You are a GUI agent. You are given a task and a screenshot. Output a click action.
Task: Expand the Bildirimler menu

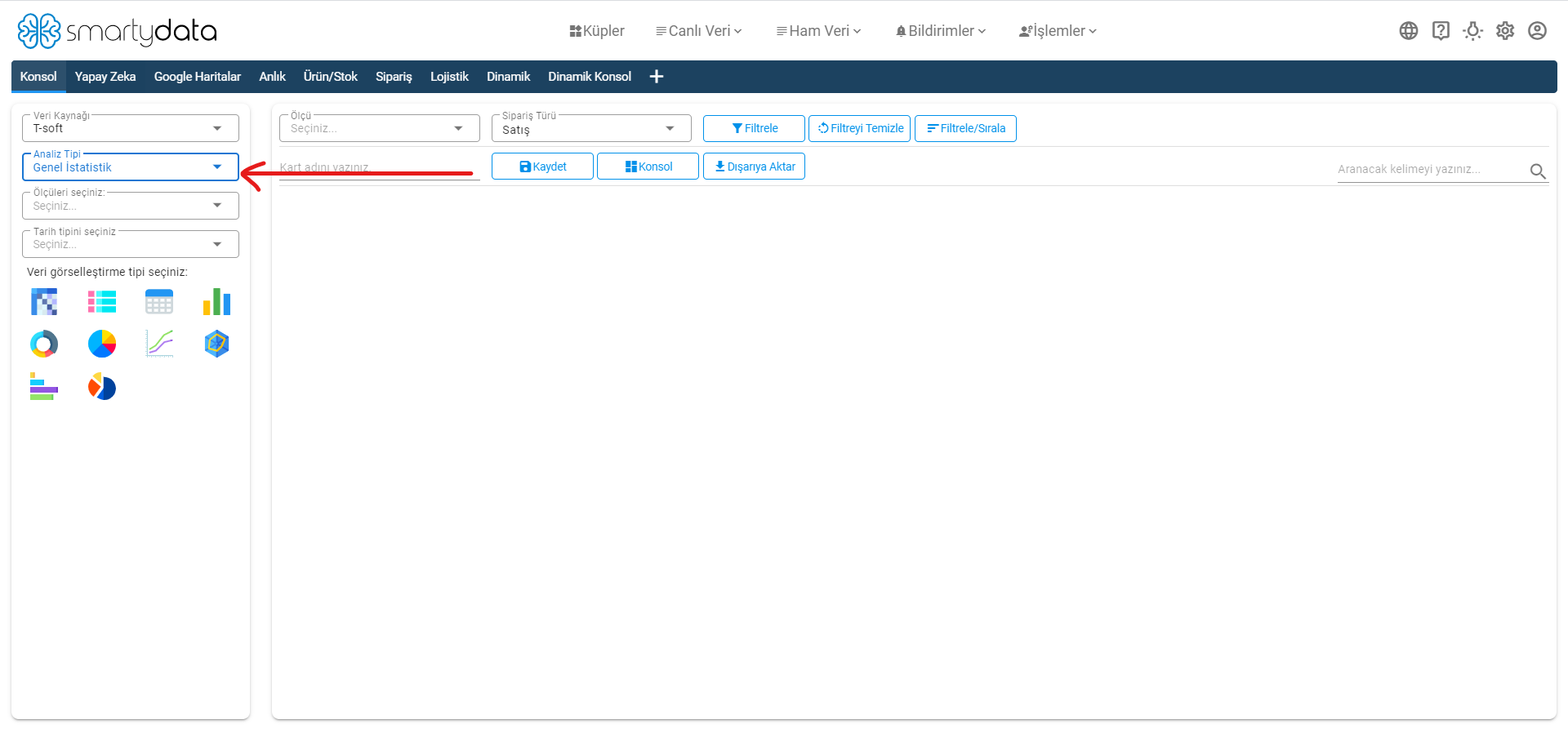pyautogui.click(x=941, y=31)
